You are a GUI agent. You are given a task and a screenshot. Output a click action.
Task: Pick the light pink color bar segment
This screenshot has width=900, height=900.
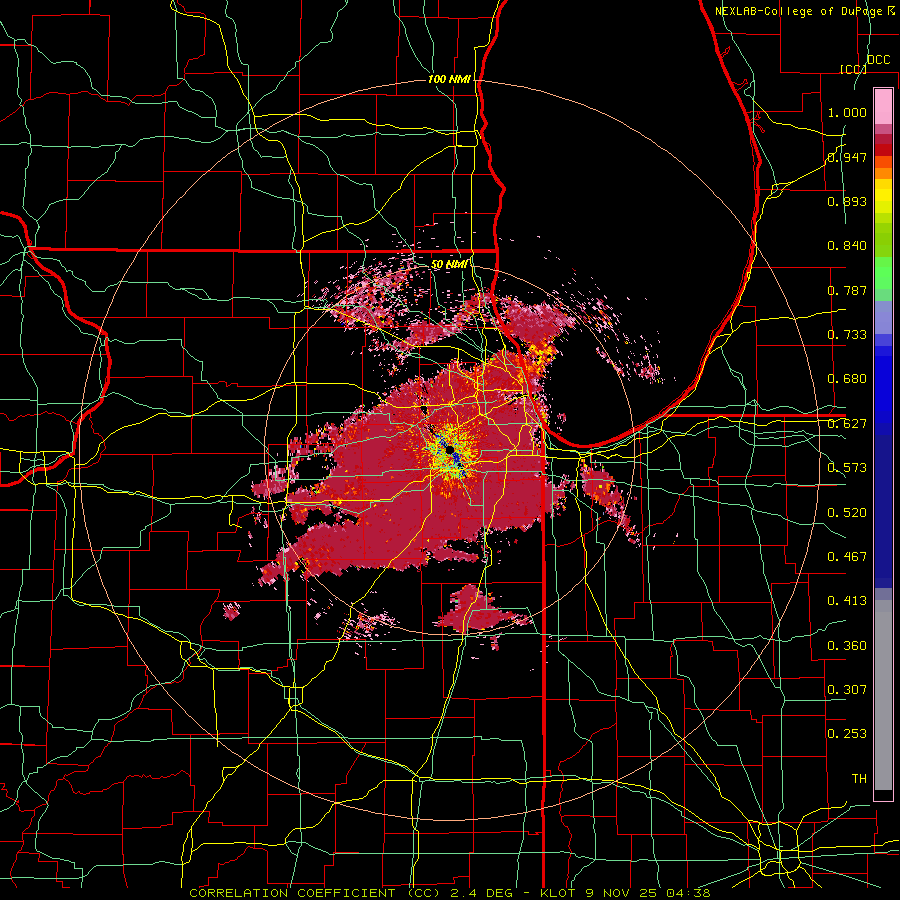tap(883, 107)
